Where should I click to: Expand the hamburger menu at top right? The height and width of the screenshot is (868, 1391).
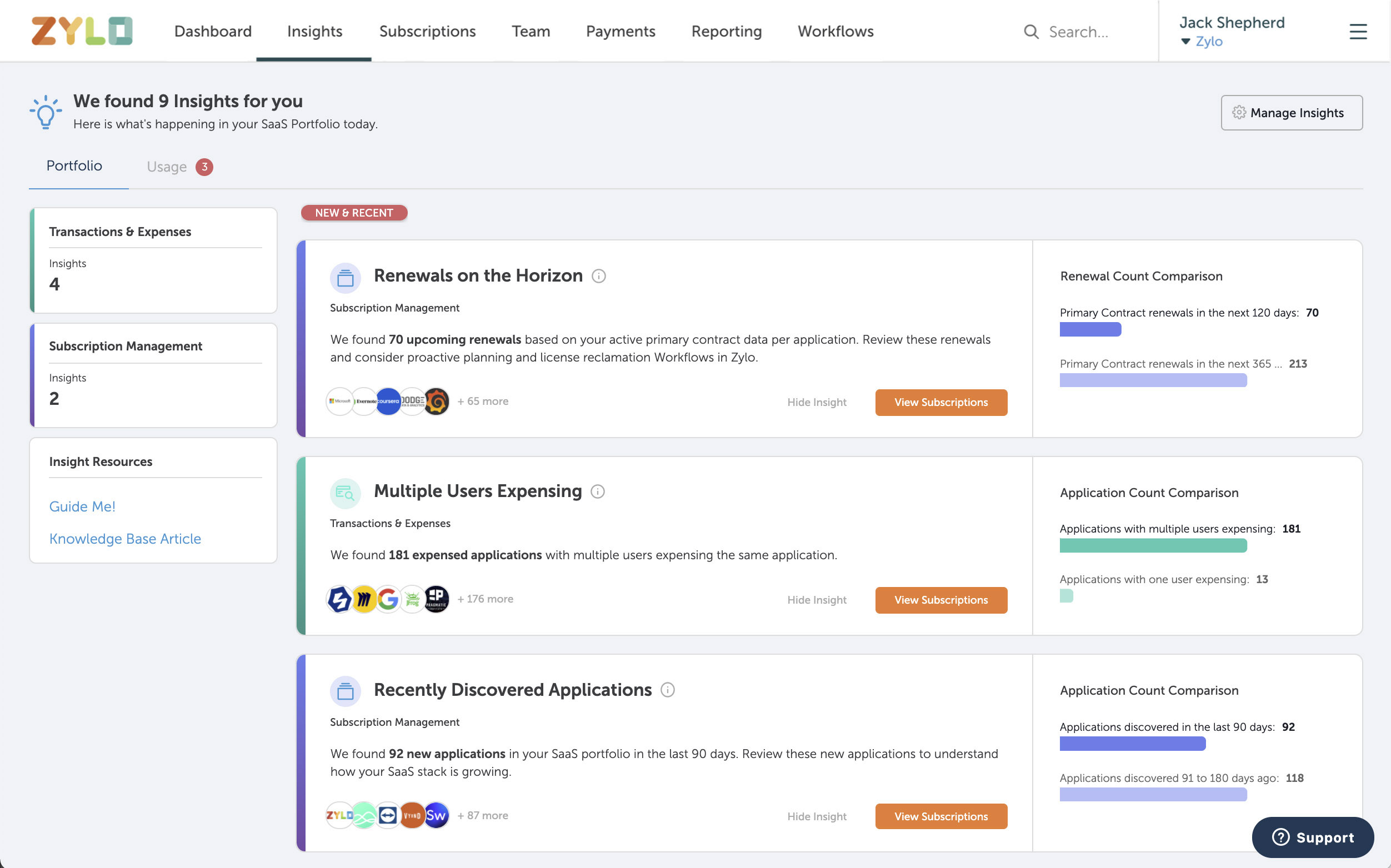[1358, 32]
